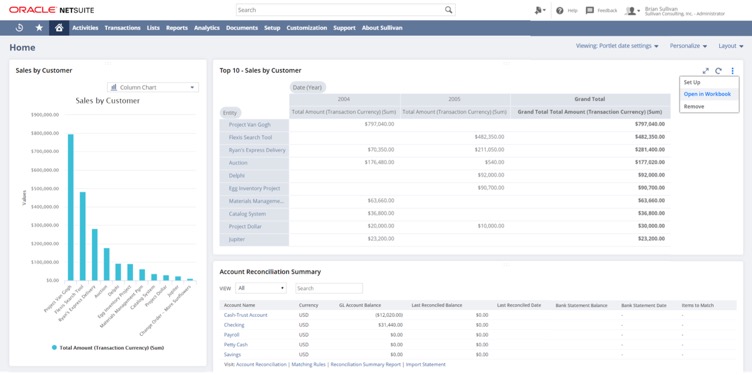Click the Last Reconciled Date column header
752x375 pixels.
pyautogui.click(x=519, y=305)
